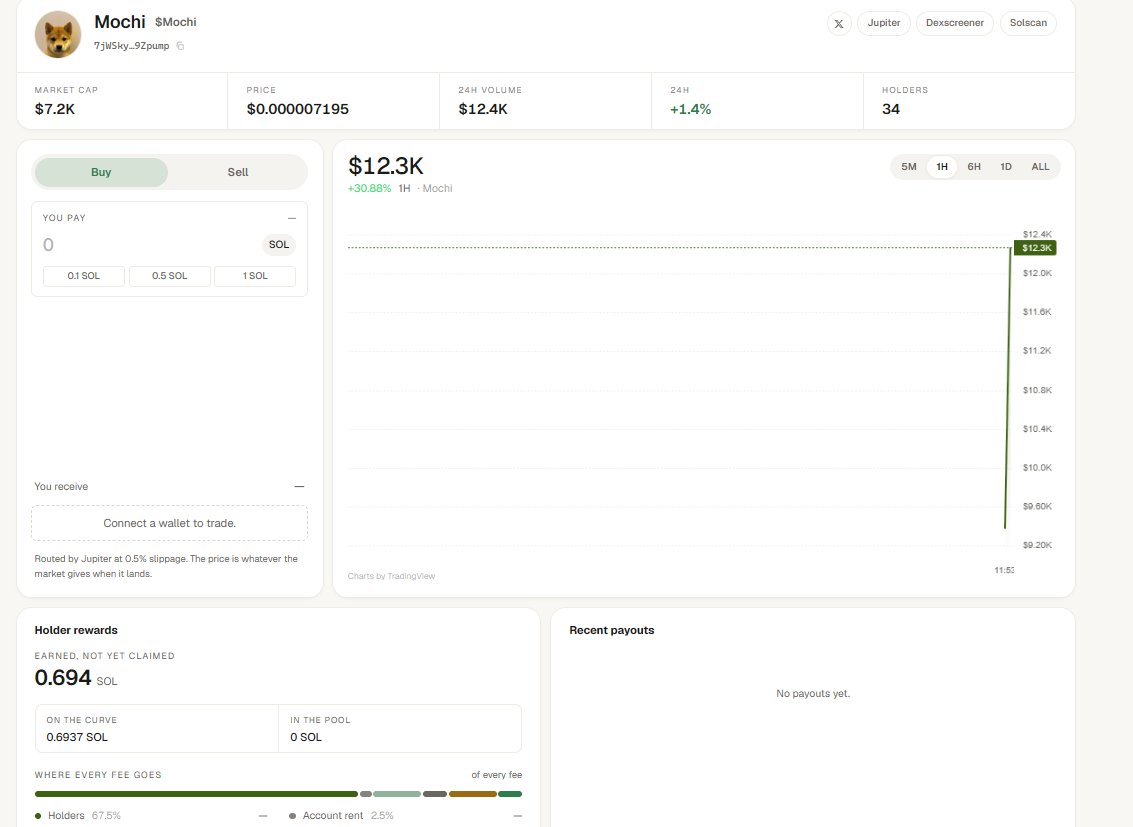Set chart range to 1D
This screenshot has height=827, width=1133.
(1006, 167)
